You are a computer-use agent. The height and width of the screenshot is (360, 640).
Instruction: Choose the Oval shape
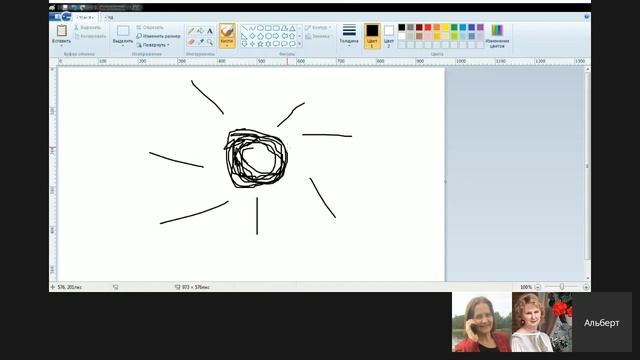[260, 28]
